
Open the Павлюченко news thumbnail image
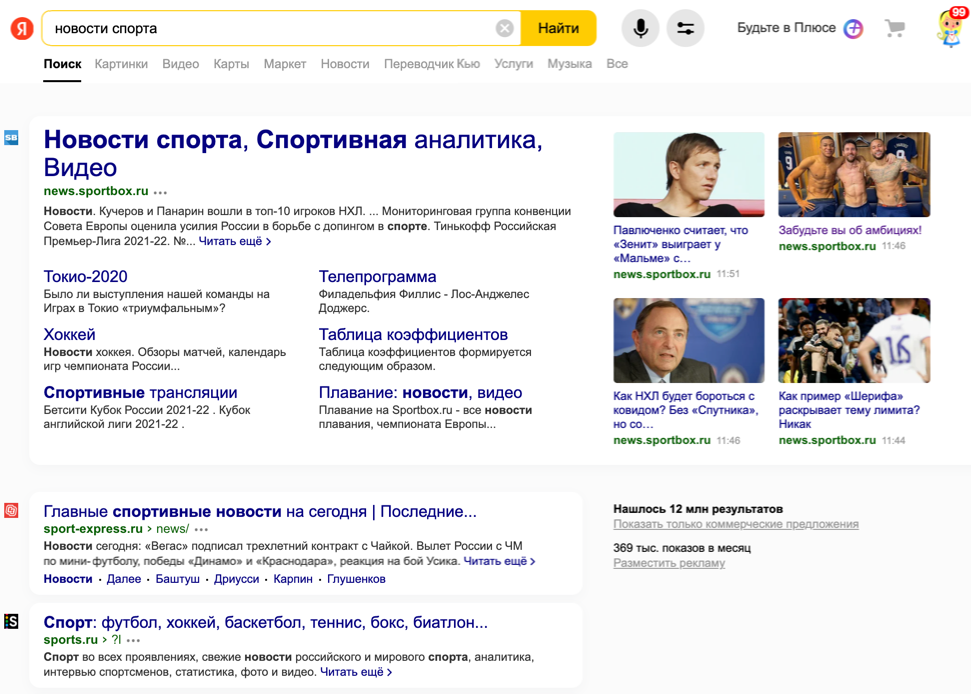689,174
